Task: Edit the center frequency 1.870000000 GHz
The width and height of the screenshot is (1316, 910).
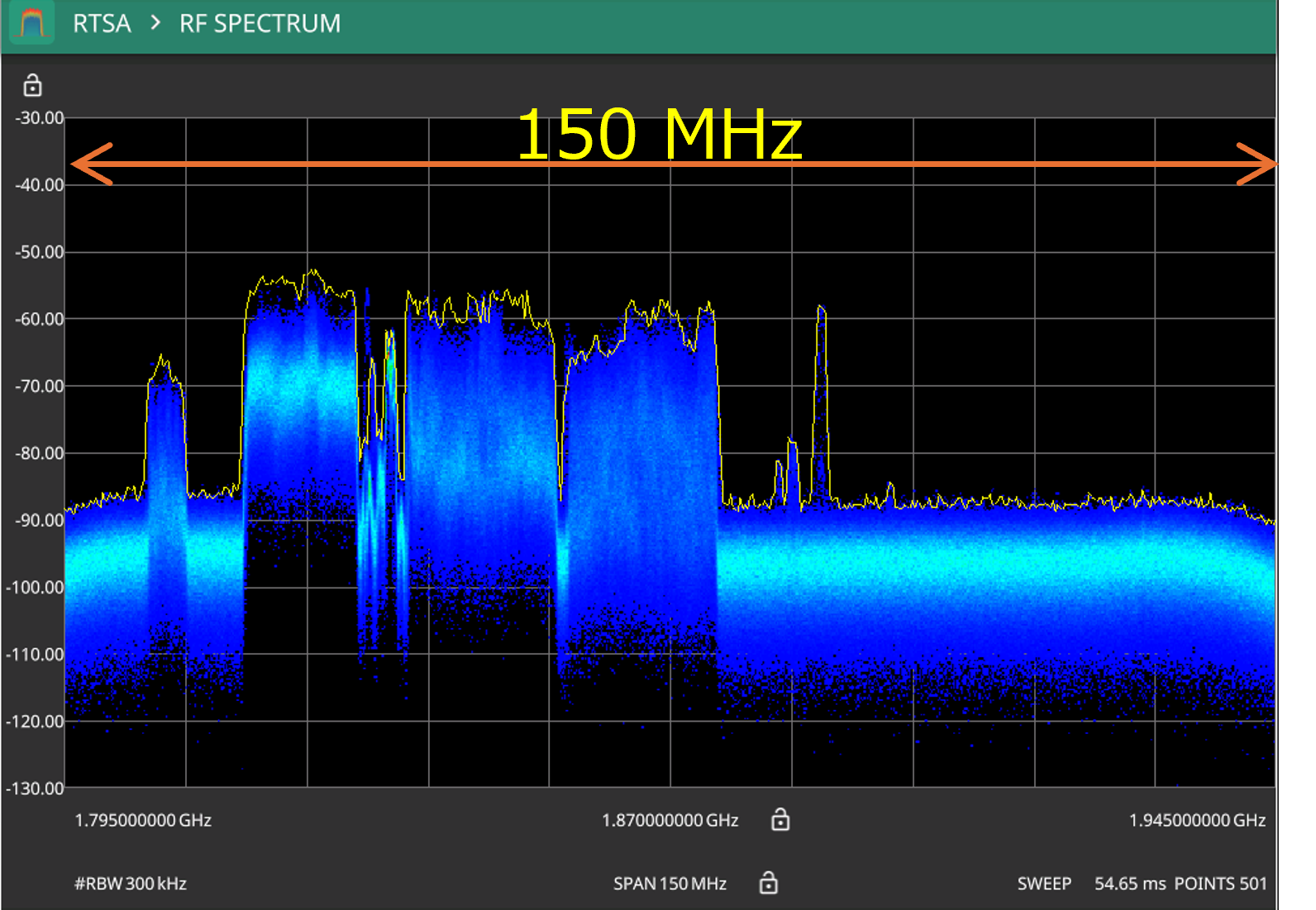Action: click(670, 821)
